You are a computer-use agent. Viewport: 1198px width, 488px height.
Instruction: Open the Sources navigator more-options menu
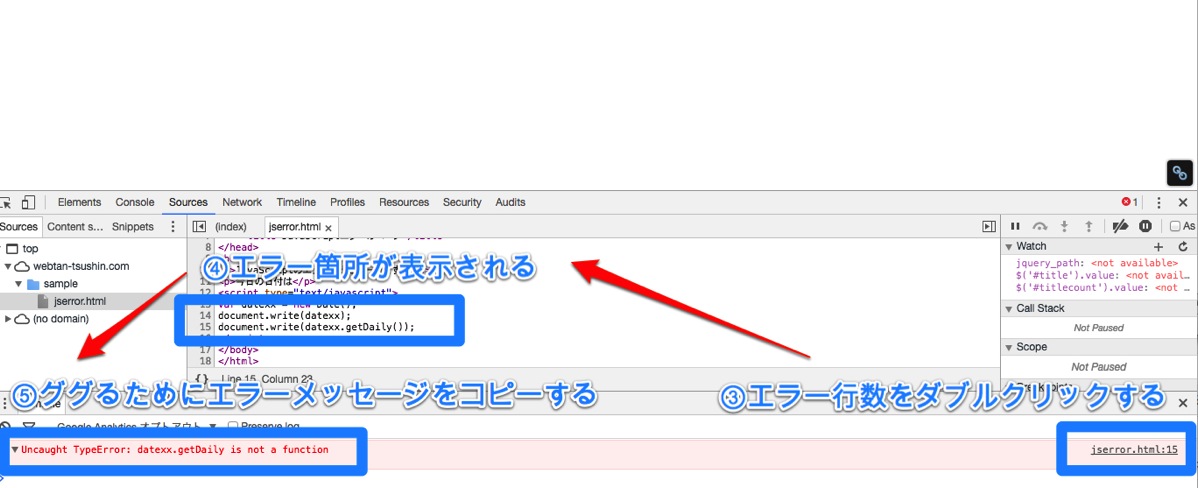[x=173, y=227]
